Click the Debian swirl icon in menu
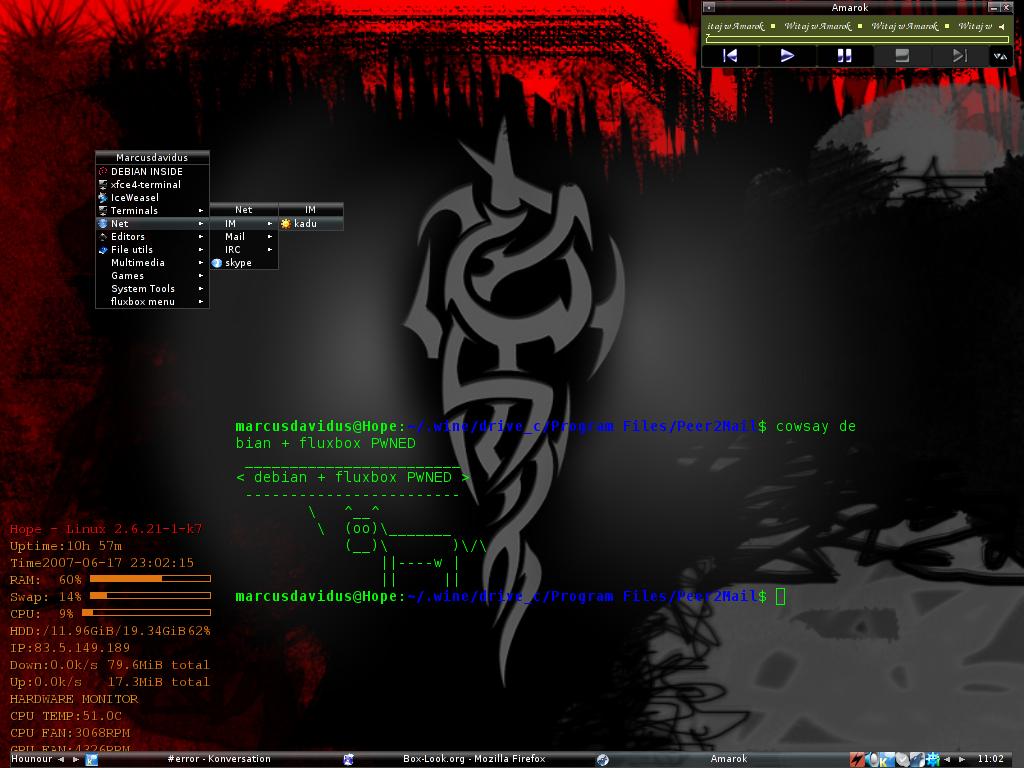This screenshot has height=768, width=1024. click(x=103, y=171)
